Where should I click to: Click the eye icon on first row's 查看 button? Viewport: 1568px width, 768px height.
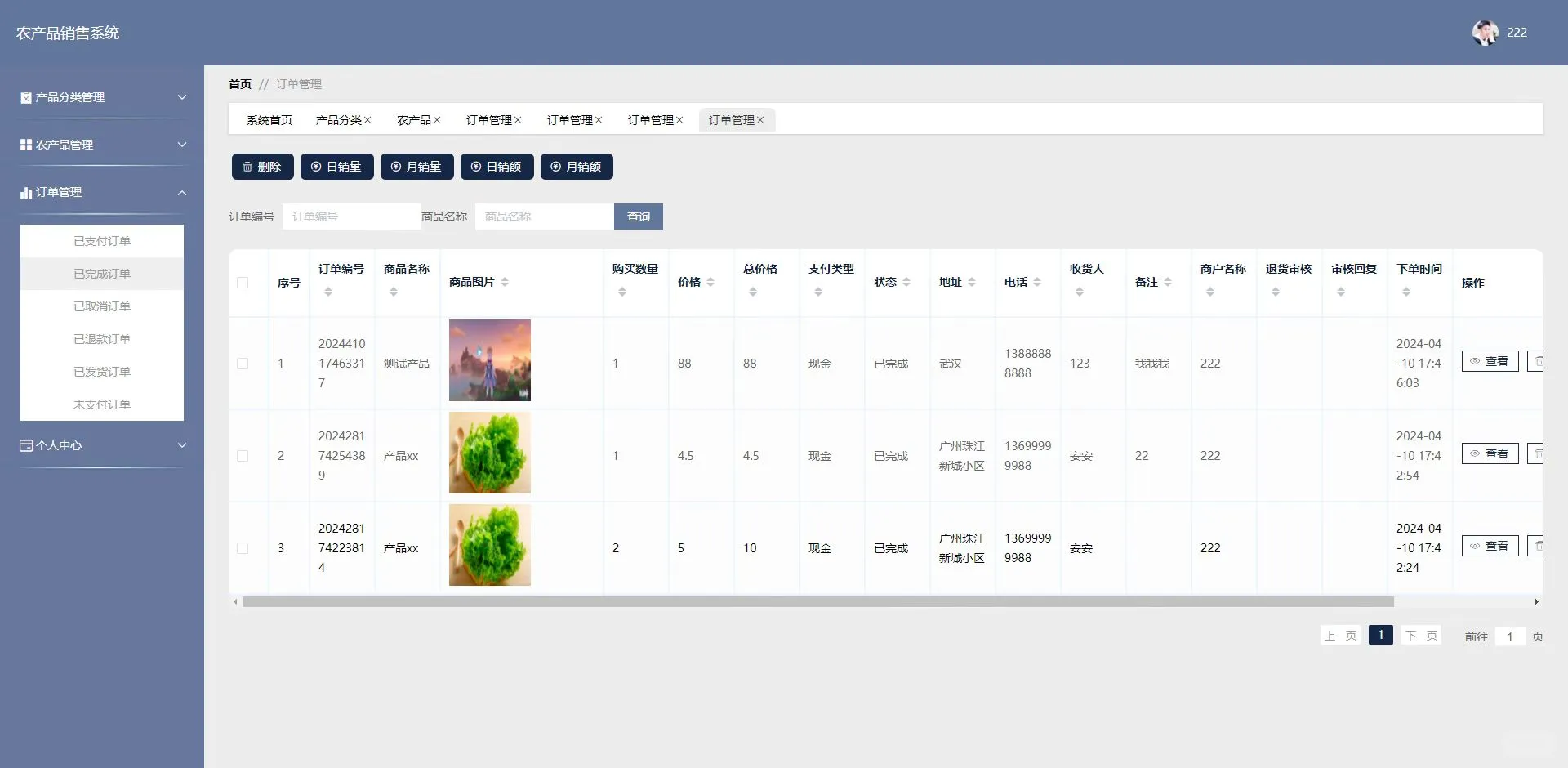[1475, 360]
